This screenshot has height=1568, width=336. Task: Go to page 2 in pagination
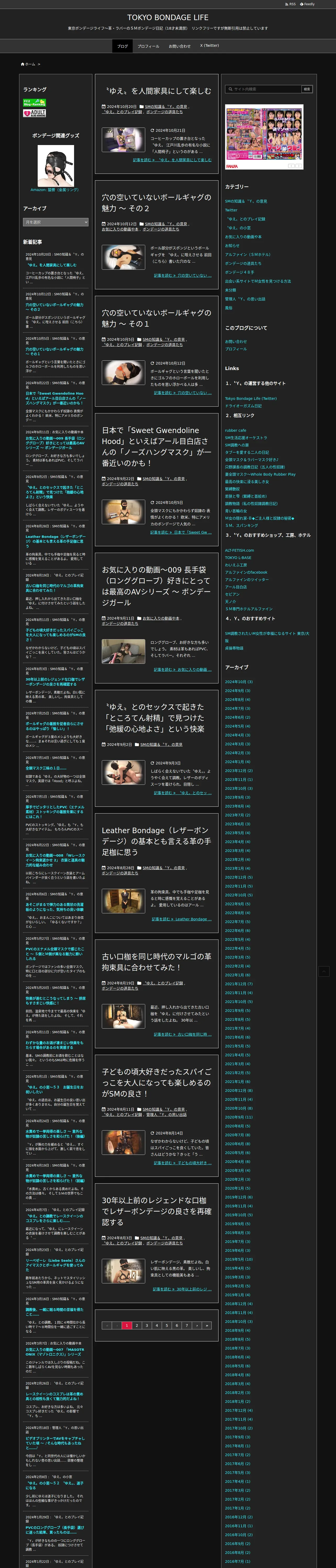click(x=137, y=1325)
